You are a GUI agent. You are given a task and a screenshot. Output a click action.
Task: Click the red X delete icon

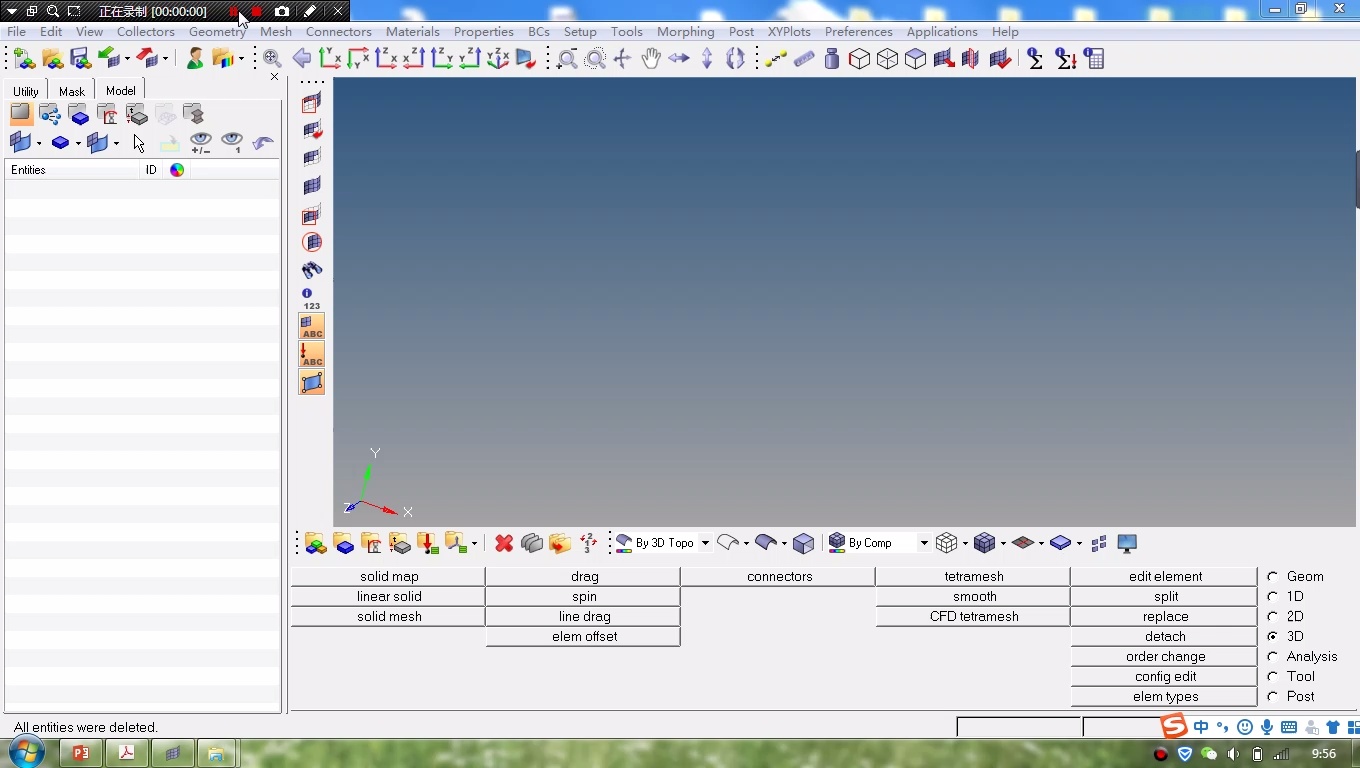[x=504, y=543]
